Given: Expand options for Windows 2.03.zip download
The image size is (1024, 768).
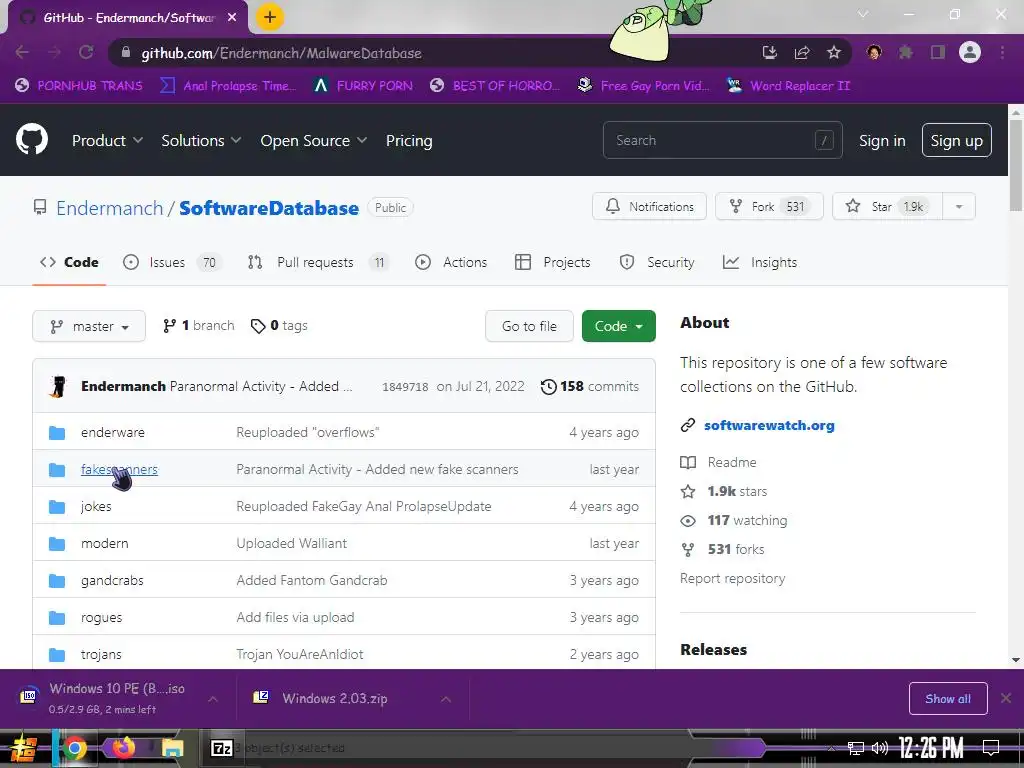Looking at the screenshot, I should pos(446,699).
